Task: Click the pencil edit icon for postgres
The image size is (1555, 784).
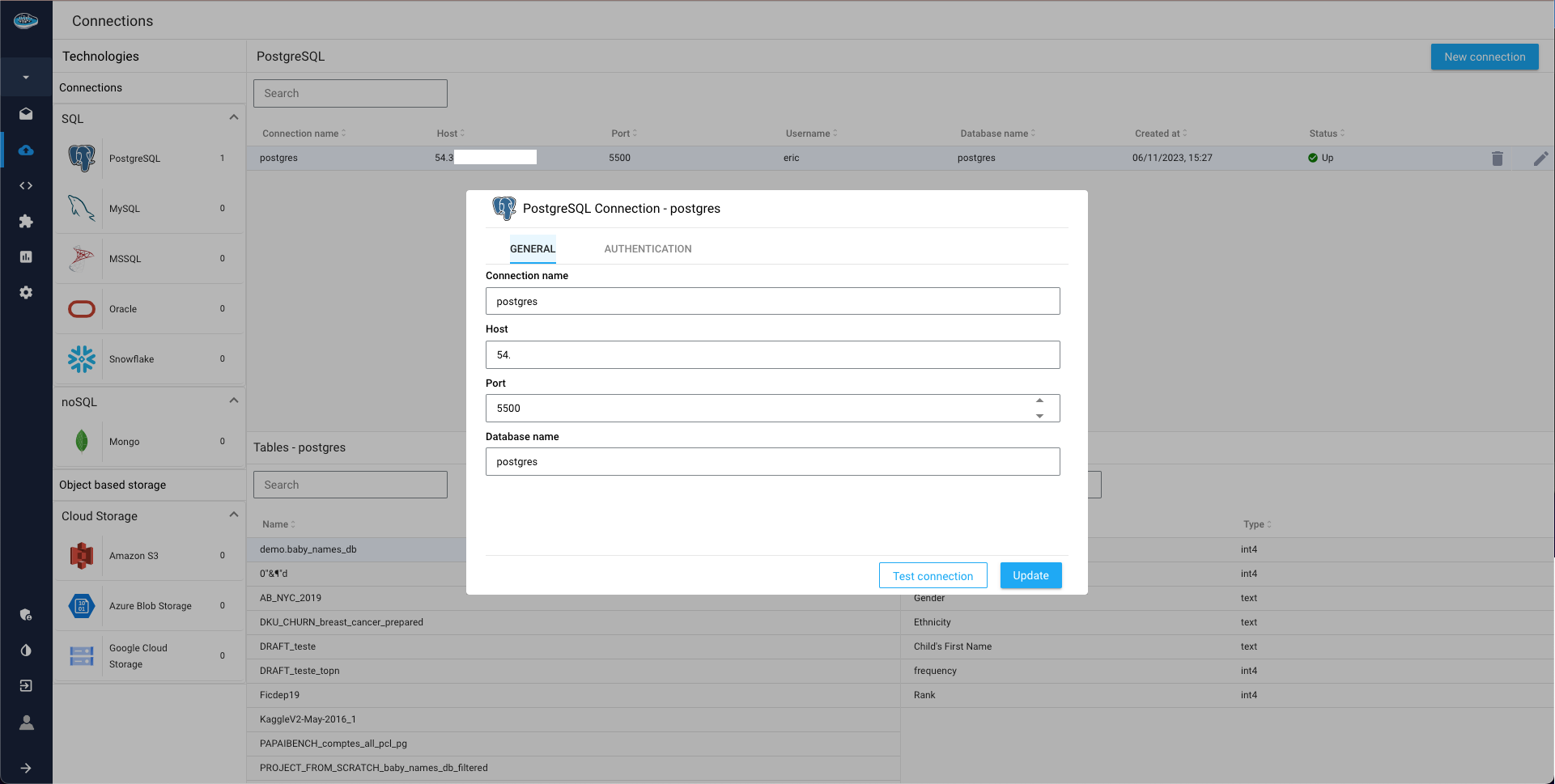Action: coord(1540,159)
